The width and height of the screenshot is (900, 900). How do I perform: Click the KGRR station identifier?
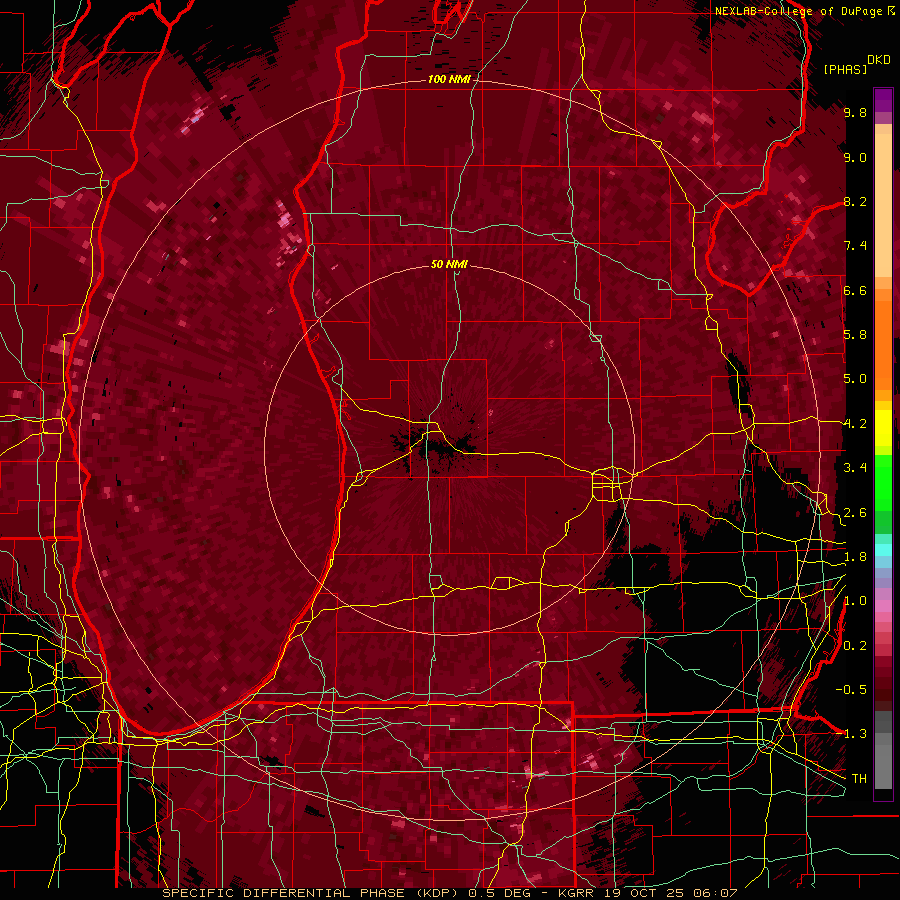[x=576, y=893]
